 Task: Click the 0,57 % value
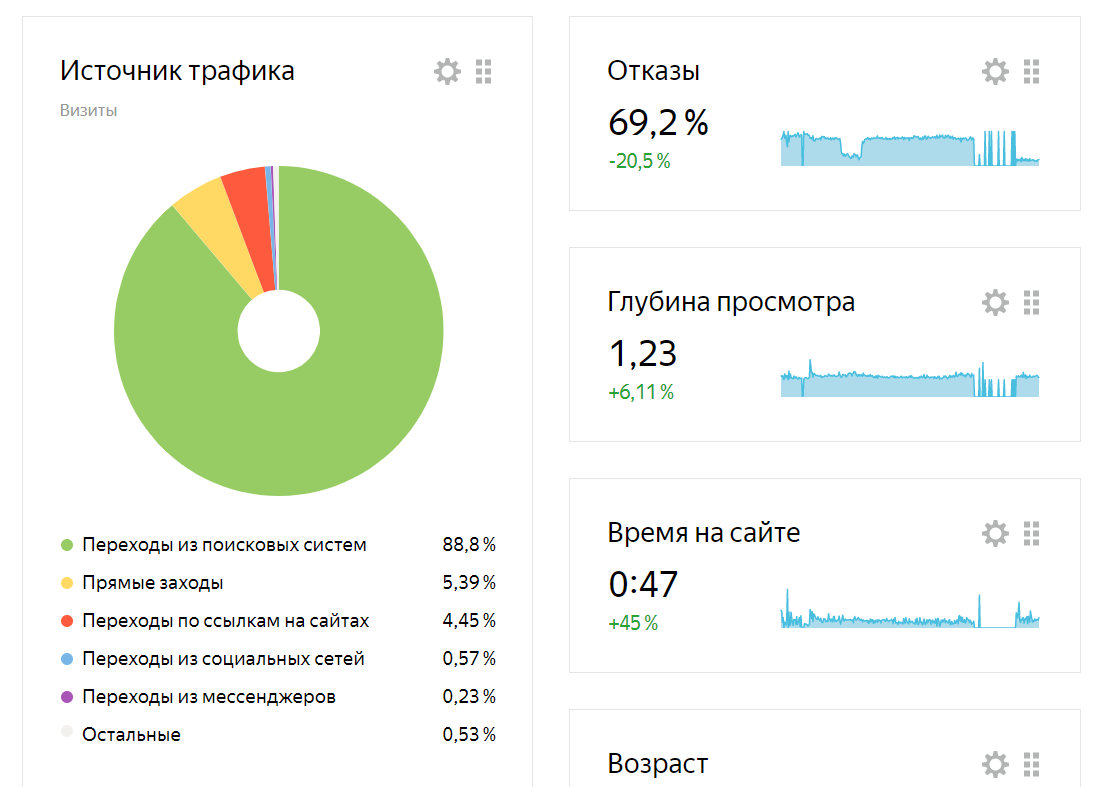469,659
